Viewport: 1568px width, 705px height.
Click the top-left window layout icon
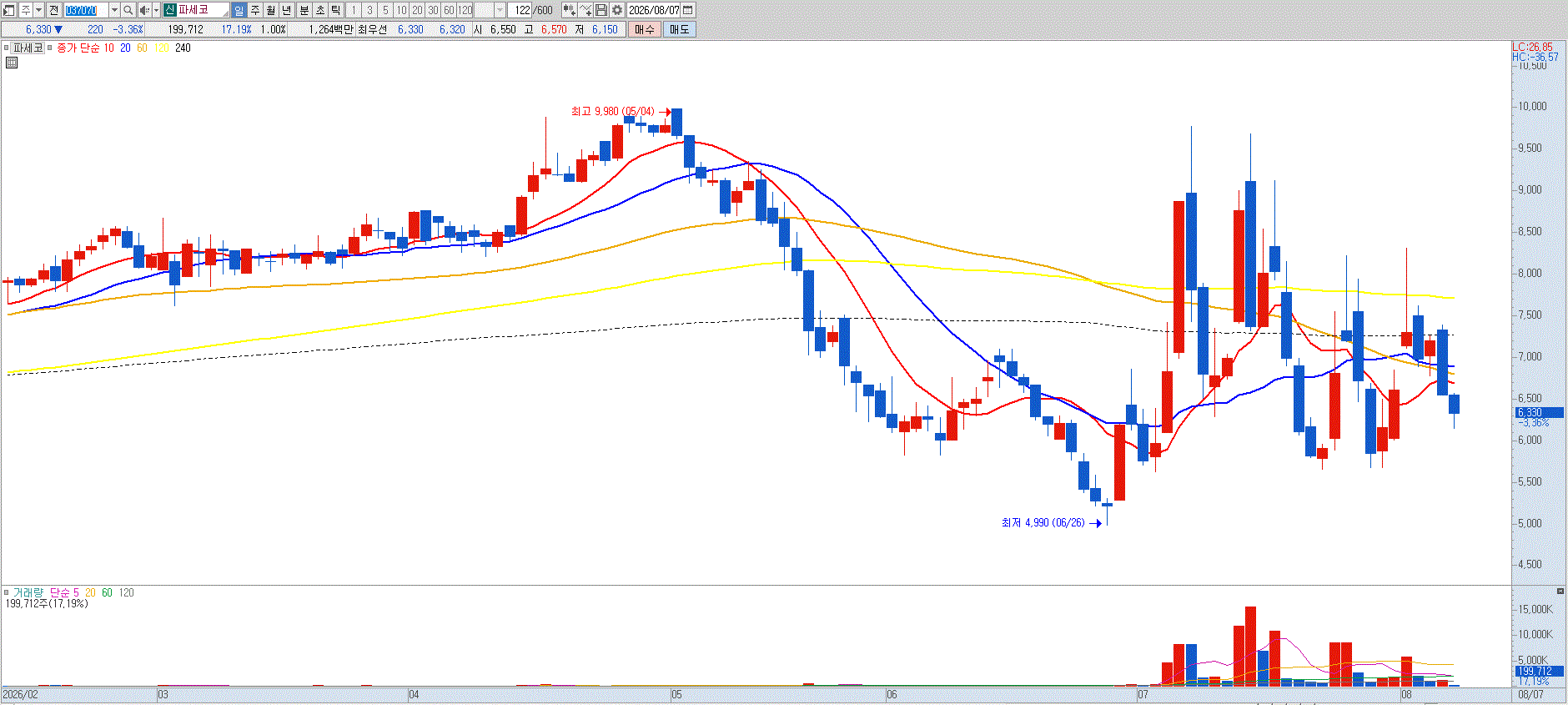click(x=9, y=10)
